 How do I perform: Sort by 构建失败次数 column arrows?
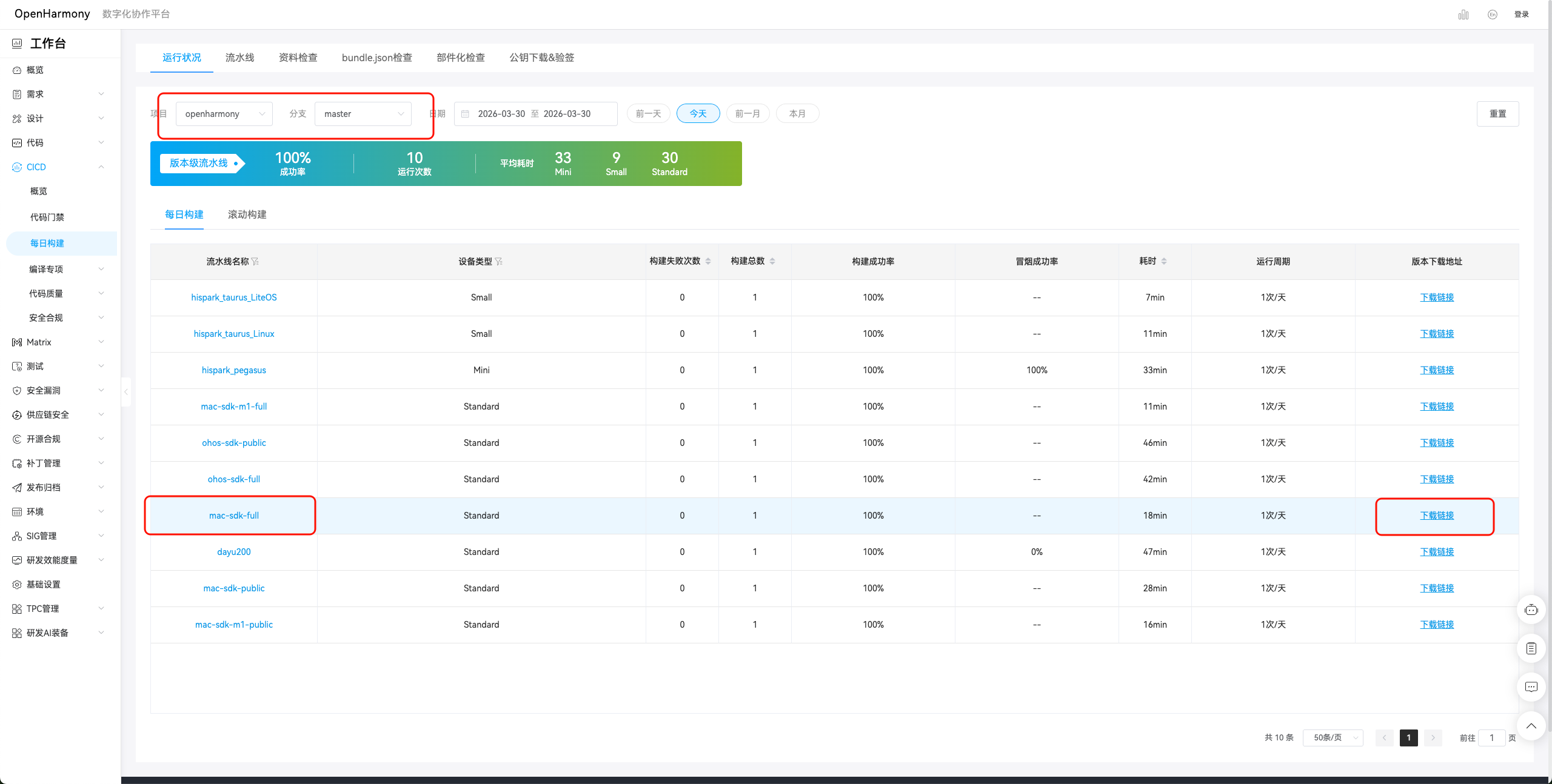[x=708, y=261]
